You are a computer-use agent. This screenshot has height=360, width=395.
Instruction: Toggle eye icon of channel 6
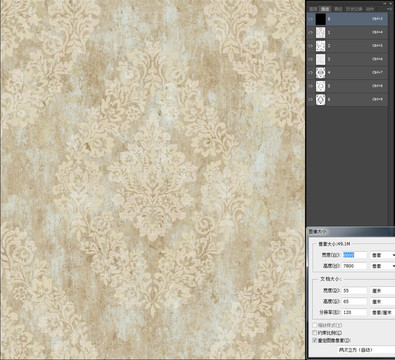[x=311, y=99]
